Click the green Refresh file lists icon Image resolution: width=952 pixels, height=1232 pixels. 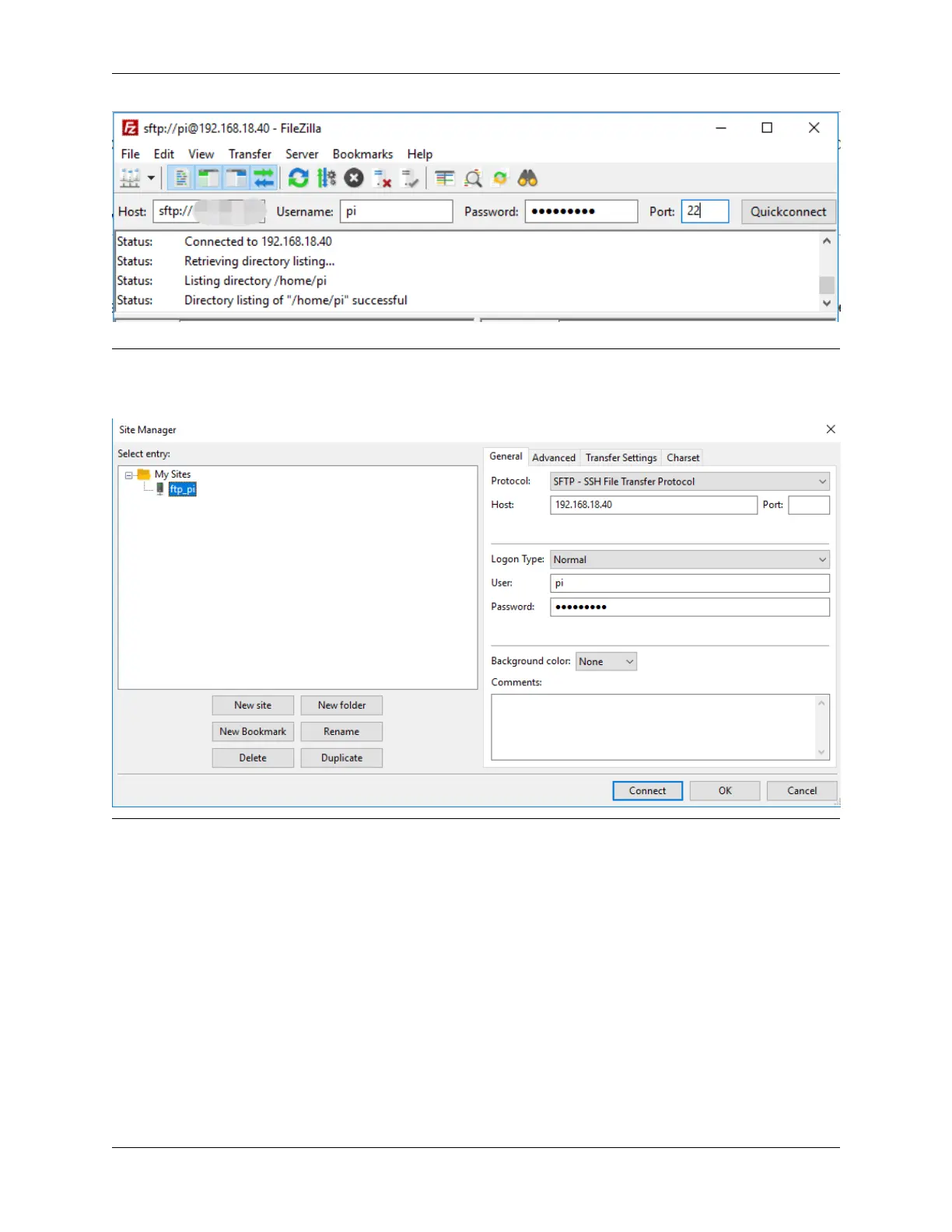298,179
